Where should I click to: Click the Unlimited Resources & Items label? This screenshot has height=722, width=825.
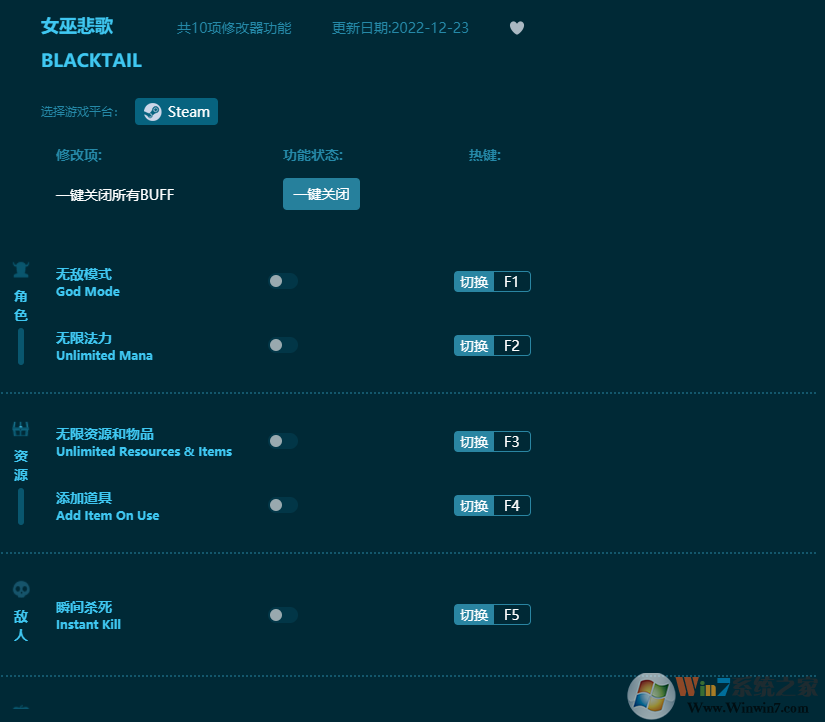[x=144, y=452]
